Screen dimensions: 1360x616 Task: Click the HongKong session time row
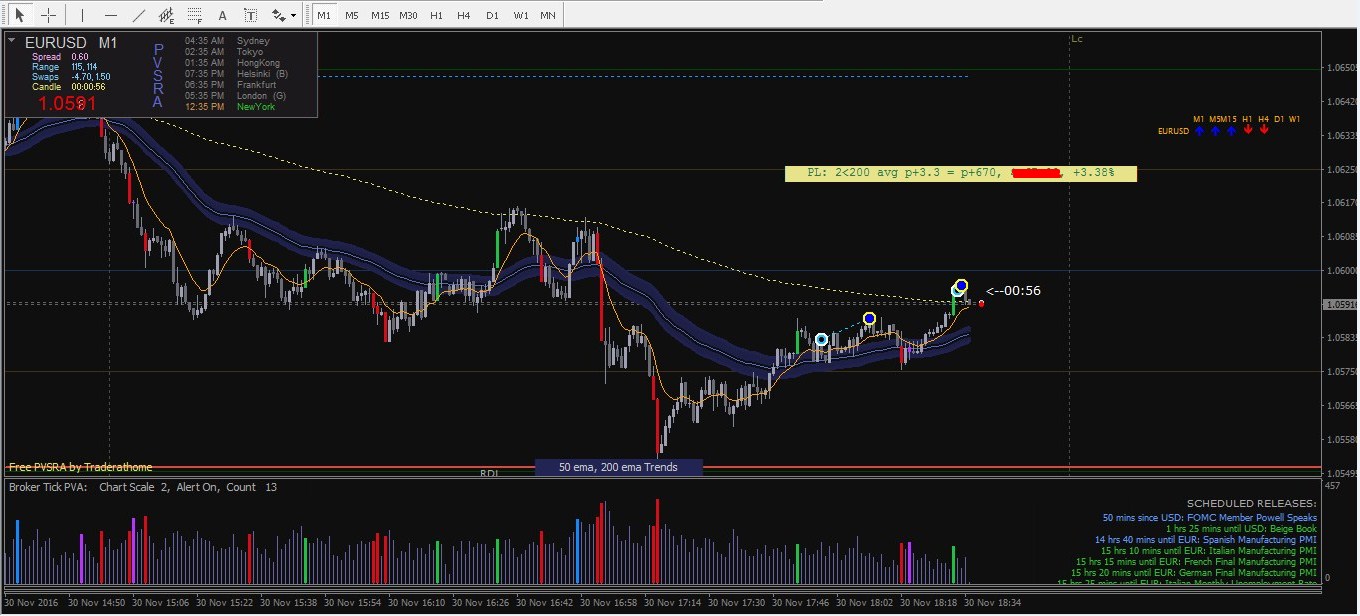pyautogui.click(x=233, y=63)
